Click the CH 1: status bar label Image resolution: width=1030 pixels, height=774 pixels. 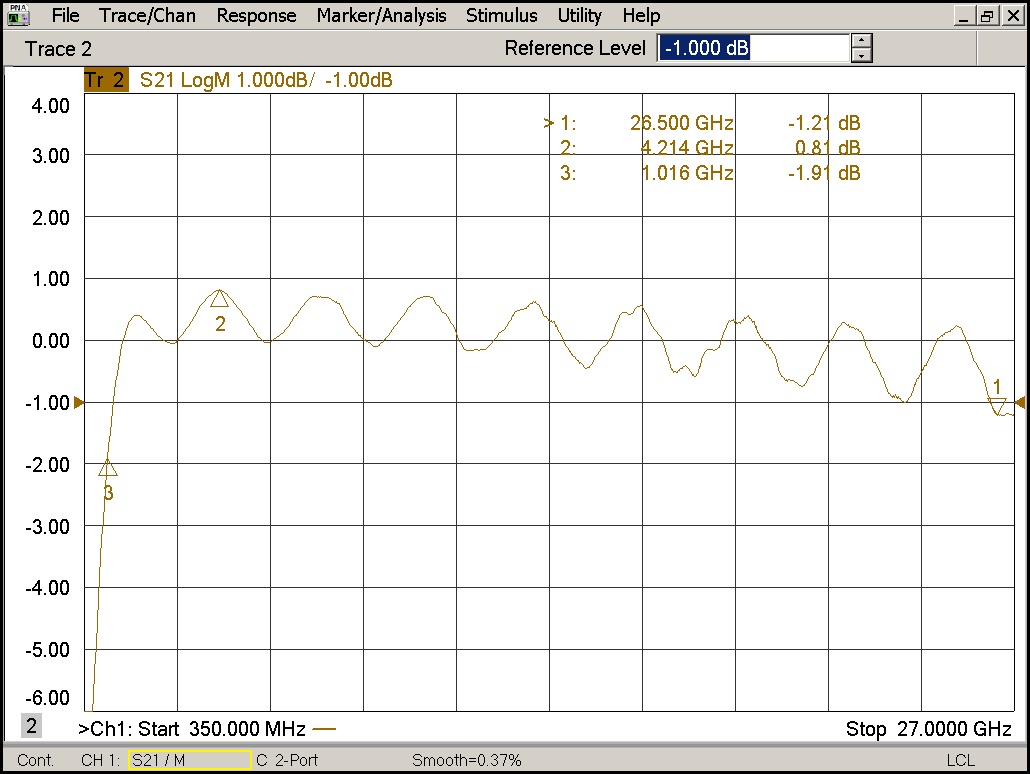pos(101,760)
